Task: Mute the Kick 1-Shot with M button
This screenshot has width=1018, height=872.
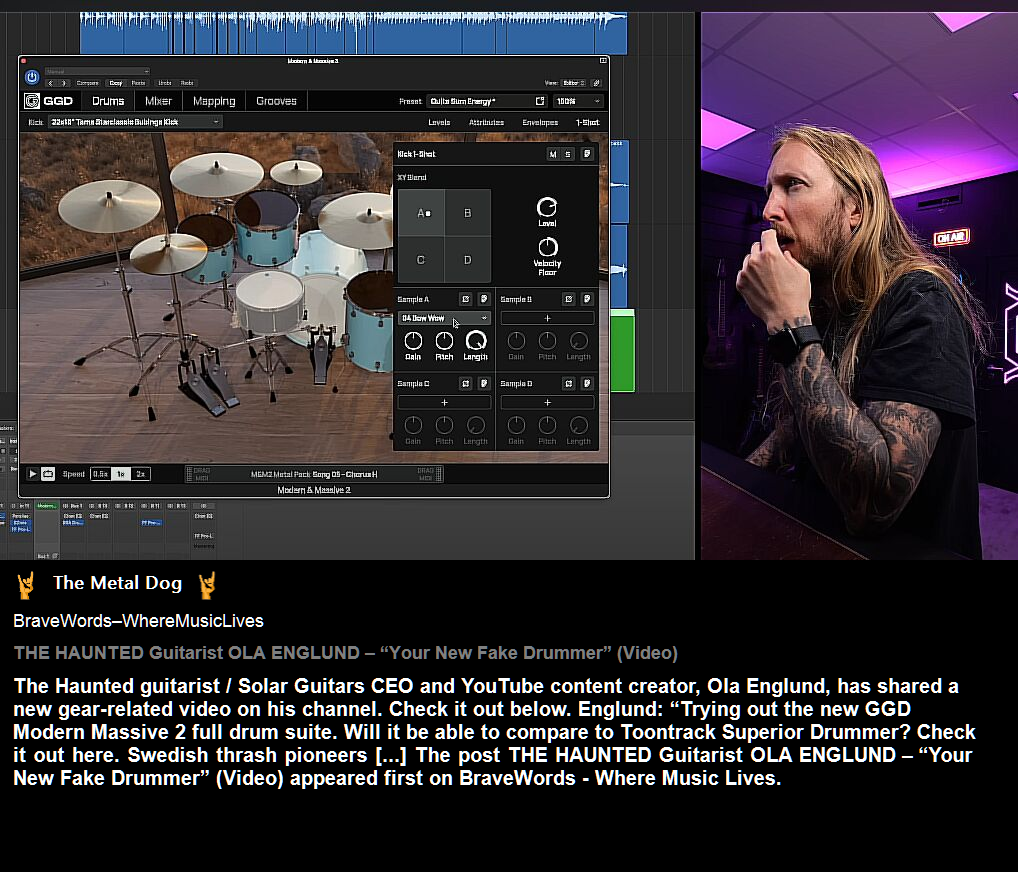Action: [x=552, y=154]
